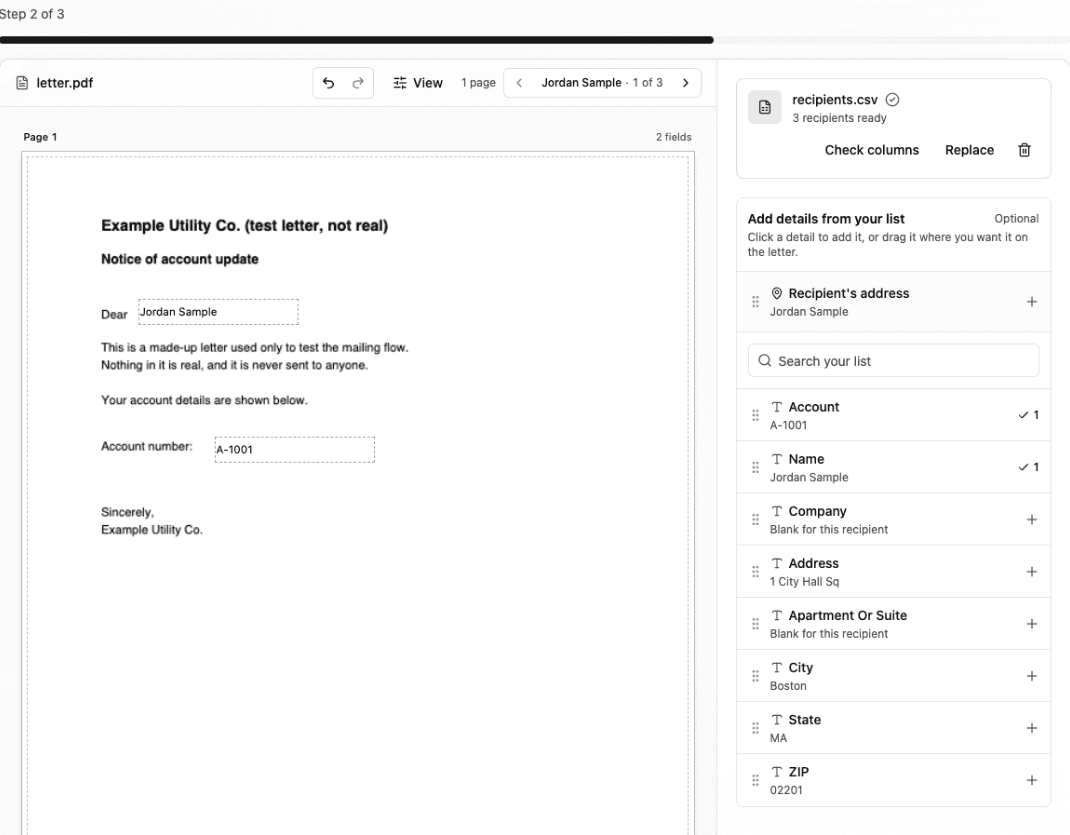This screenshot has width=1070, height=835.
Task: Click the '1 page' indicator
Action: (478, 83)
